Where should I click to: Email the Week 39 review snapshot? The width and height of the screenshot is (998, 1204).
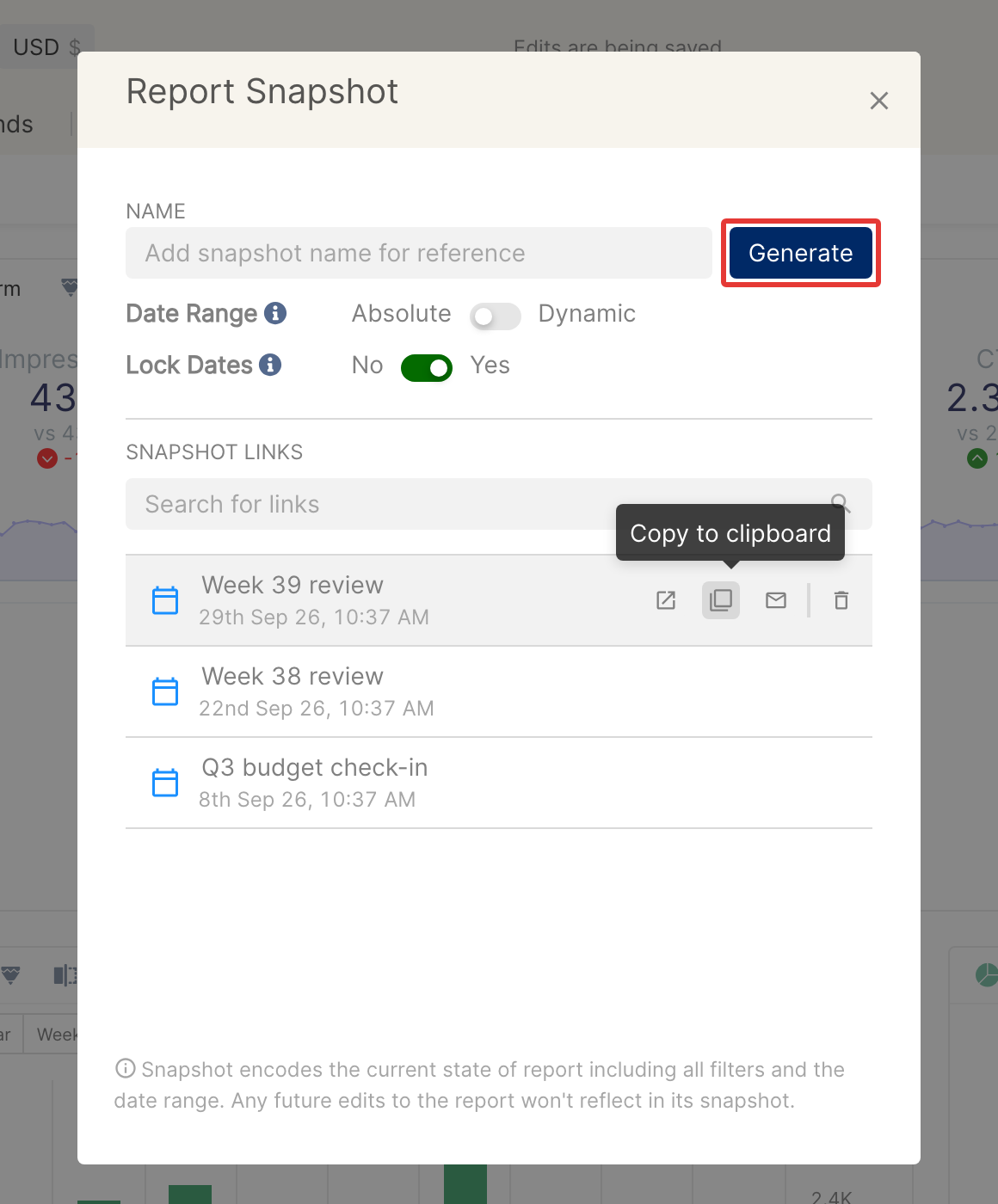coord(776,600)
